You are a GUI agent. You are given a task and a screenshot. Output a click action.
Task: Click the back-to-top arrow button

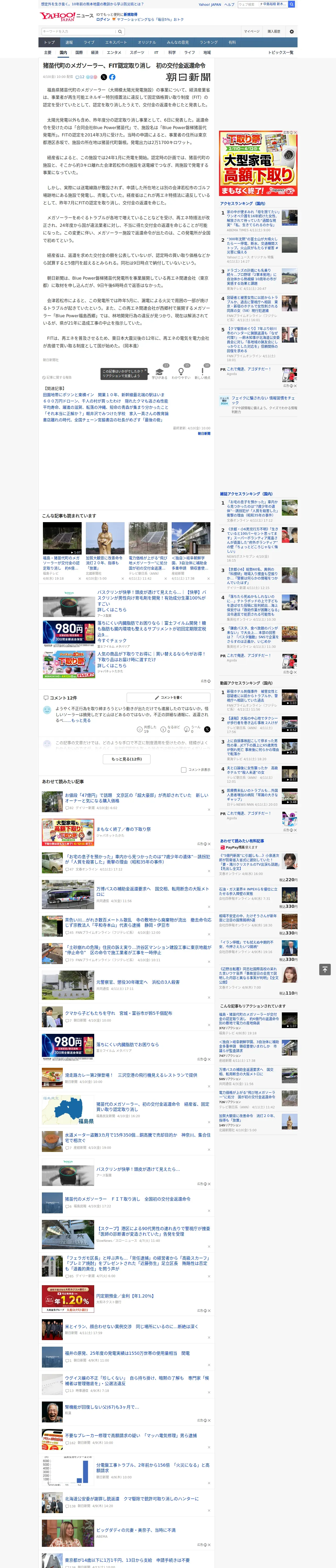(325, 969)
